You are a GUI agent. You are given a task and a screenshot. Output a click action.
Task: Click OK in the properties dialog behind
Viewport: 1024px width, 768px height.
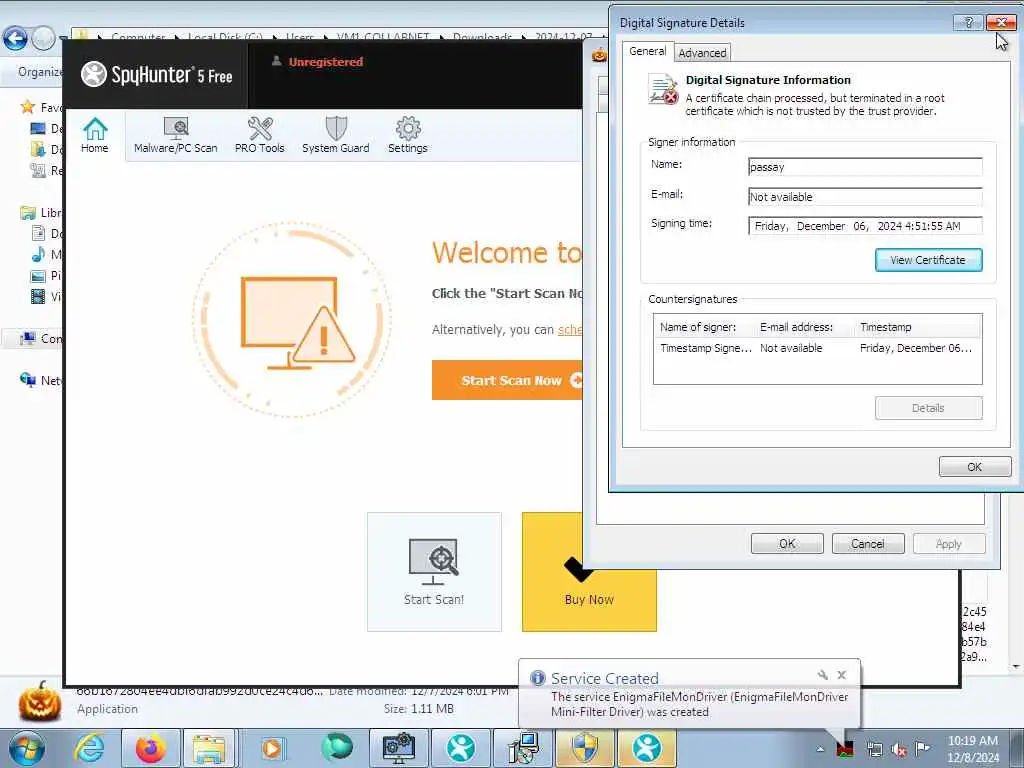[x=787, y=543]
